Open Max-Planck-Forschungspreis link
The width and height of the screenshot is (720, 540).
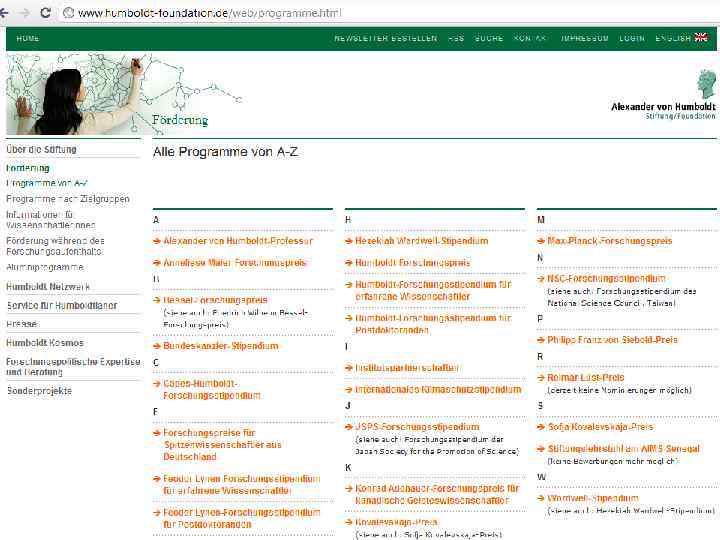point(609,241)
